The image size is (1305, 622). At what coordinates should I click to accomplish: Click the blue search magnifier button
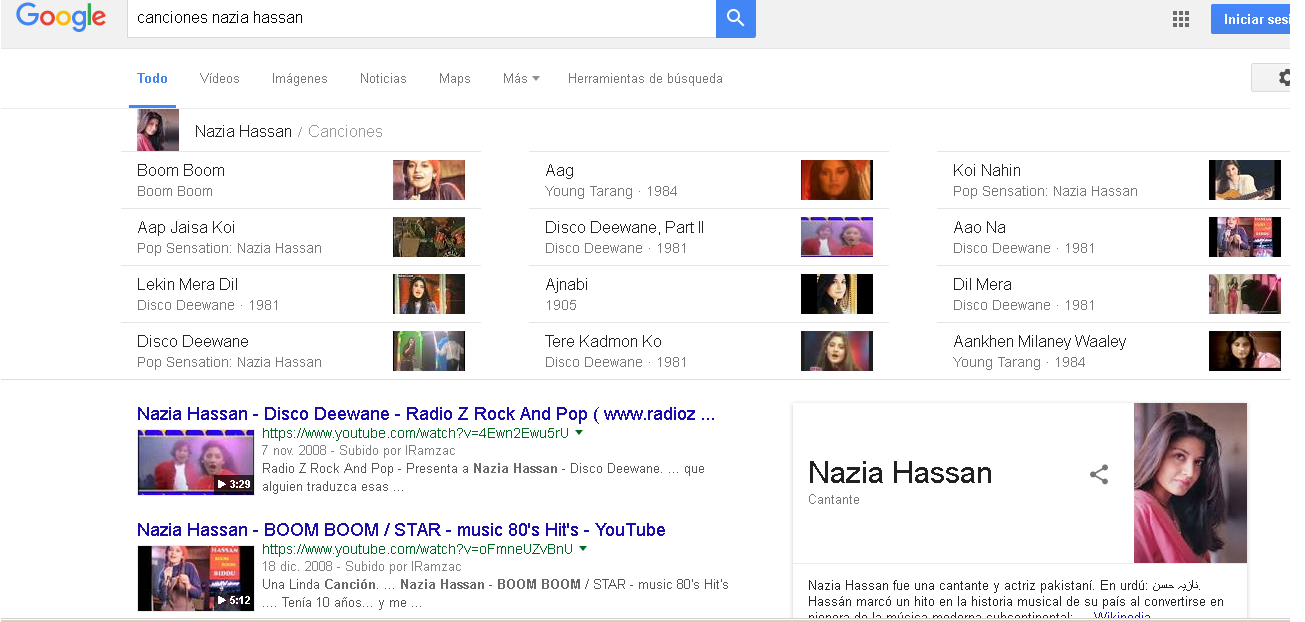[x=736, y=18]
